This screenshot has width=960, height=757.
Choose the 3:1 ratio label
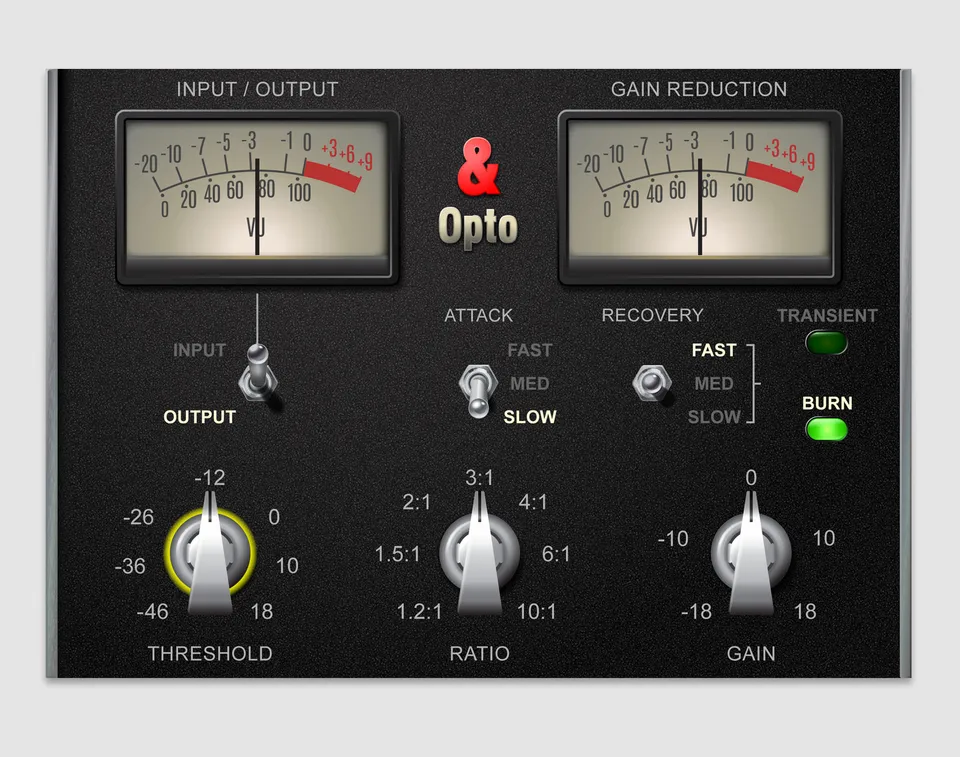click(x=479, y=478)
